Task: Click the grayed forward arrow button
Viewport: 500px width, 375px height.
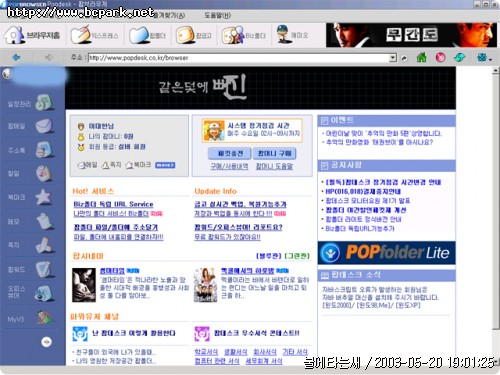Action: (49, 57)
